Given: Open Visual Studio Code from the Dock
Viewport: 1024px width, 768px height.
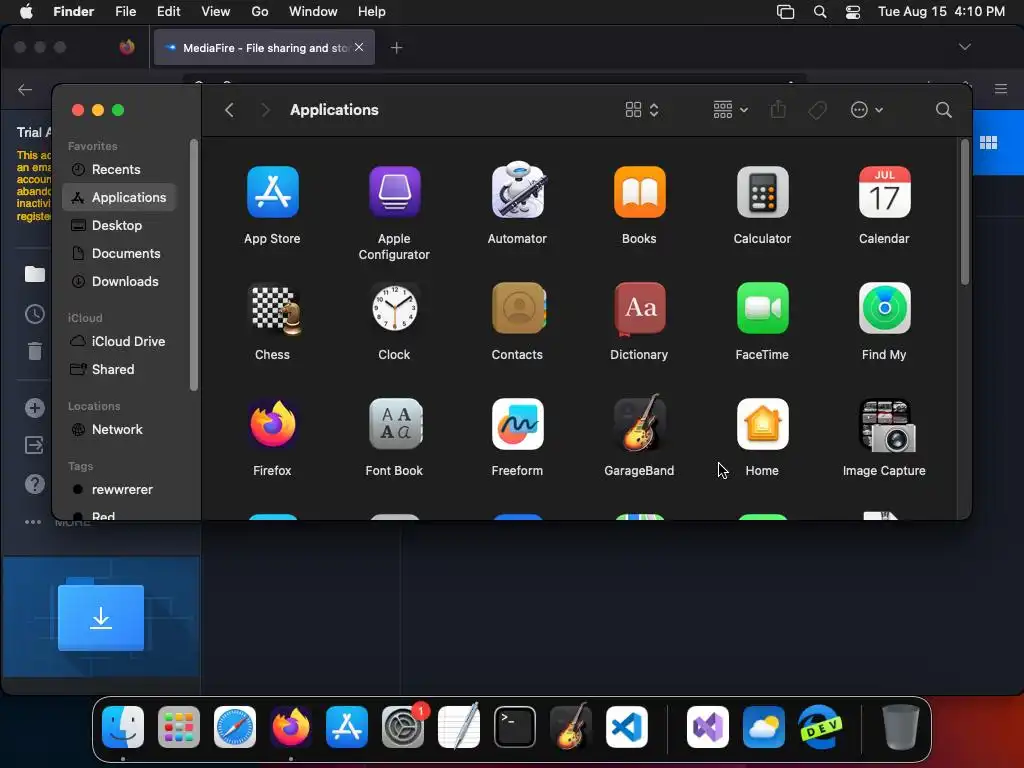Looking at the screenshot, I should coord(626,726).
